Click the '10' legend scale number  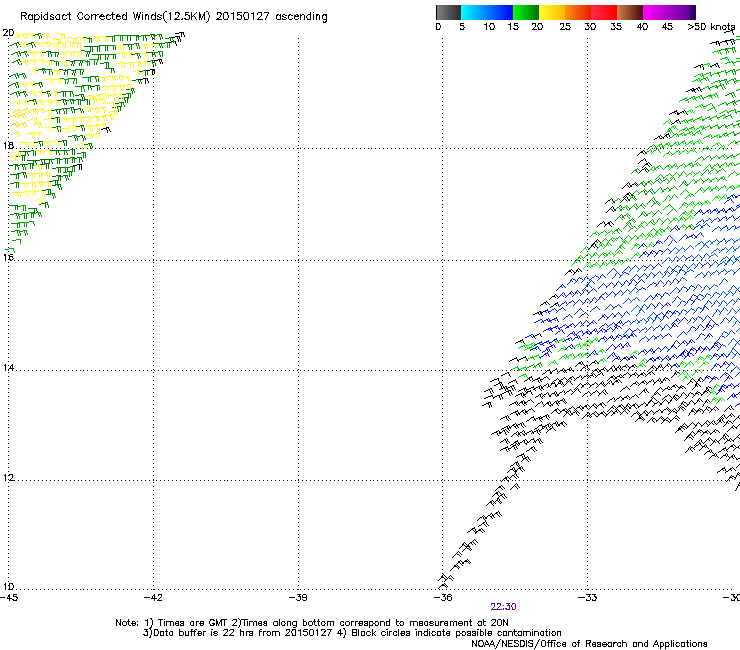click(489, 27)
